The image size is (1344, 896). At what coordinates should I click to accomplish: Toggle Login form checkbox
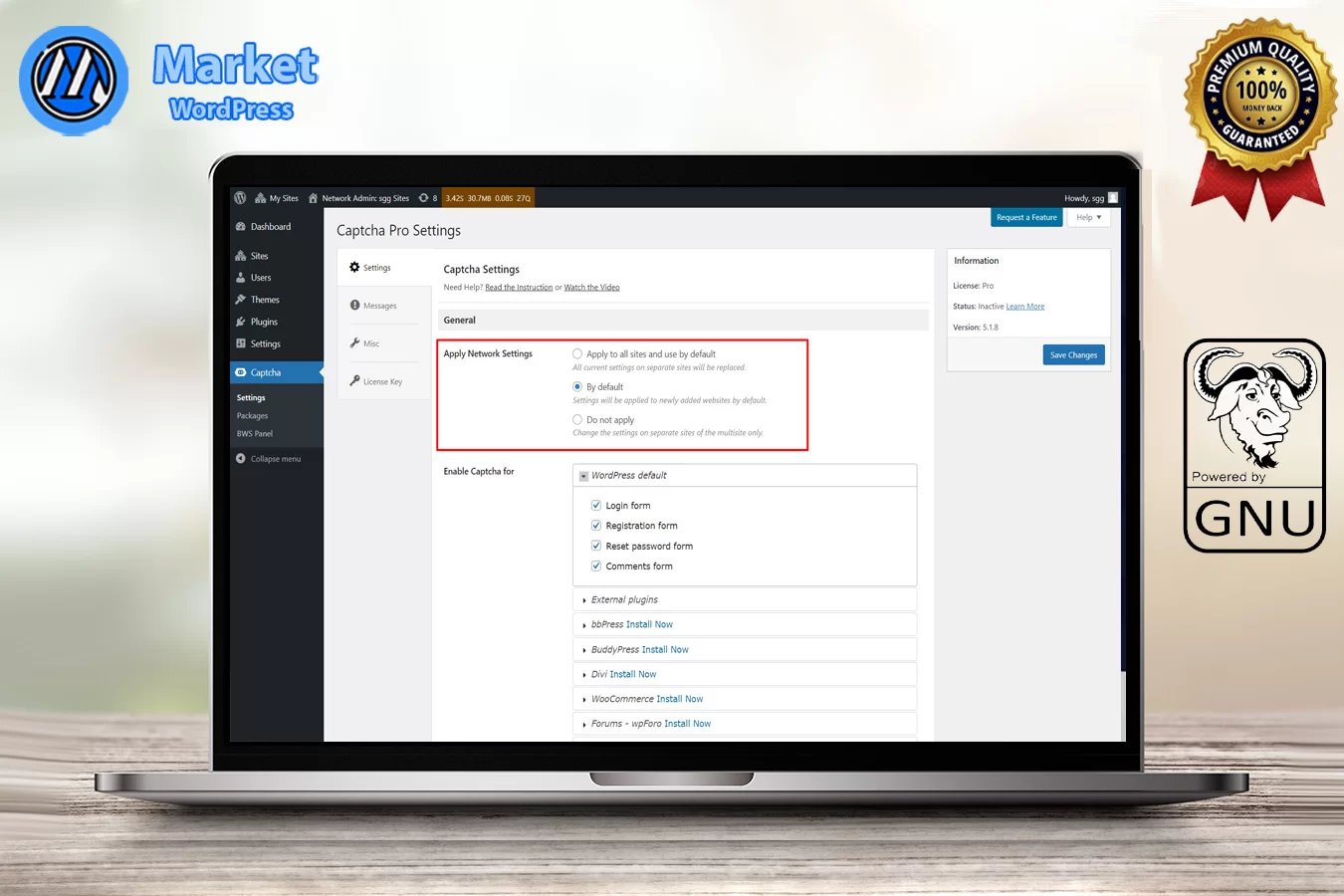(596, 505)
